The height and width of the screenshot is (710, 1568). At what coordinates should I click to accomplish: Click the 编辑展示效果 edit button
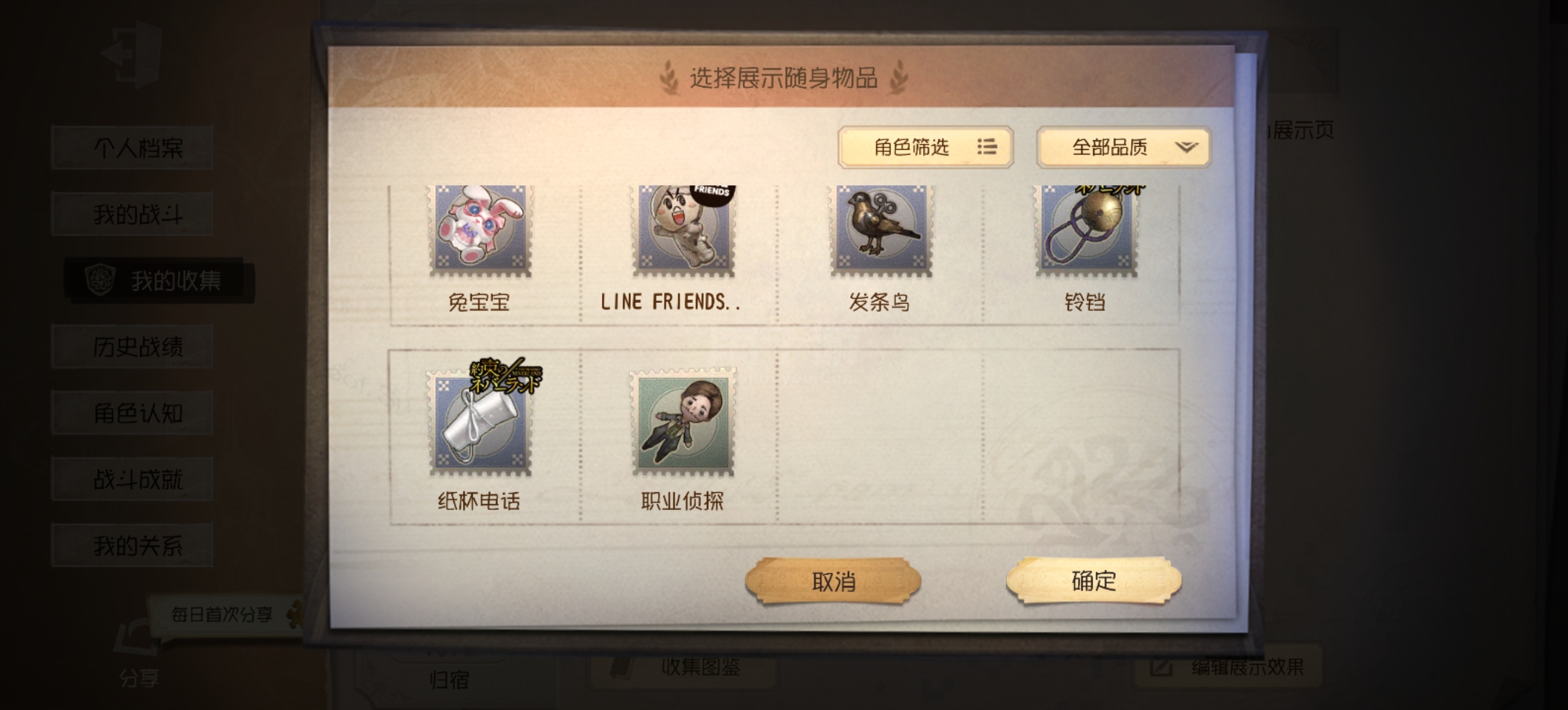pyautogui.click(x=1227, y=667)
